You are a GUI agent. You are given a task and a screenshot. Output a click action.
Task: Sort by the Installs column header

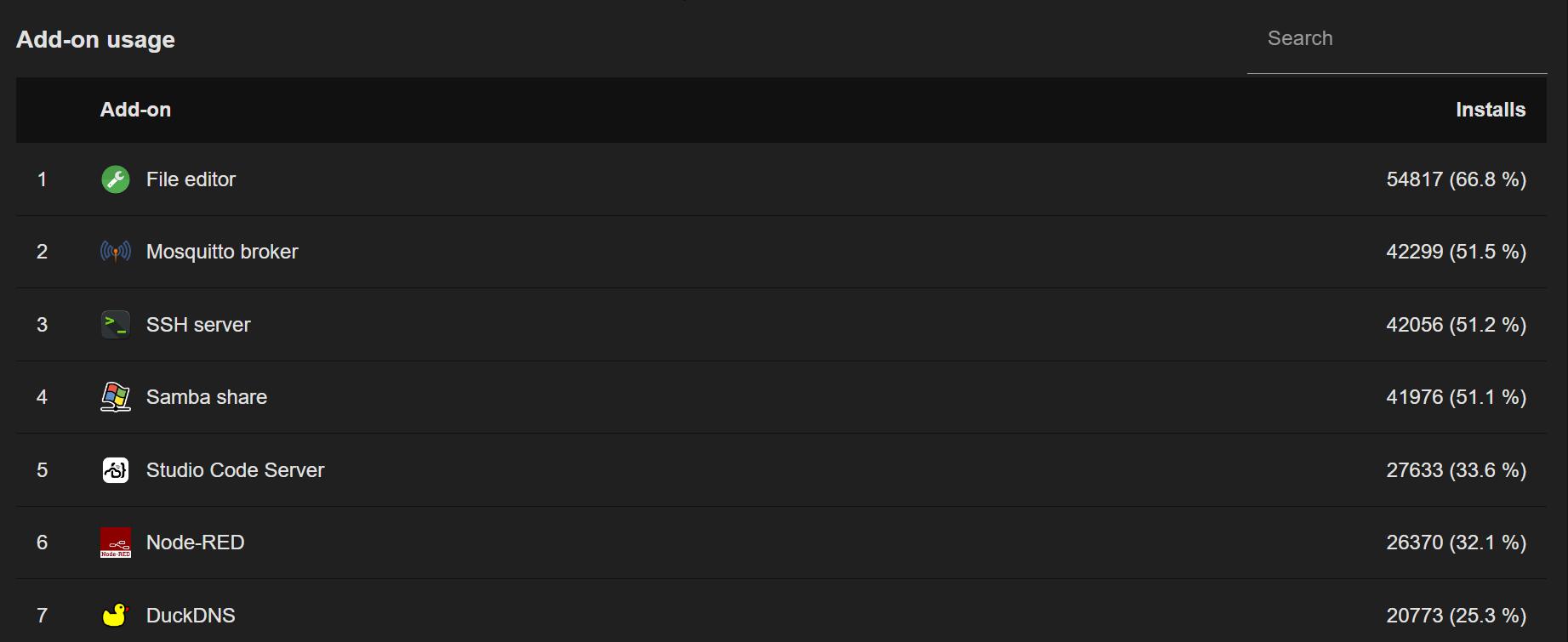(1491, 110)
